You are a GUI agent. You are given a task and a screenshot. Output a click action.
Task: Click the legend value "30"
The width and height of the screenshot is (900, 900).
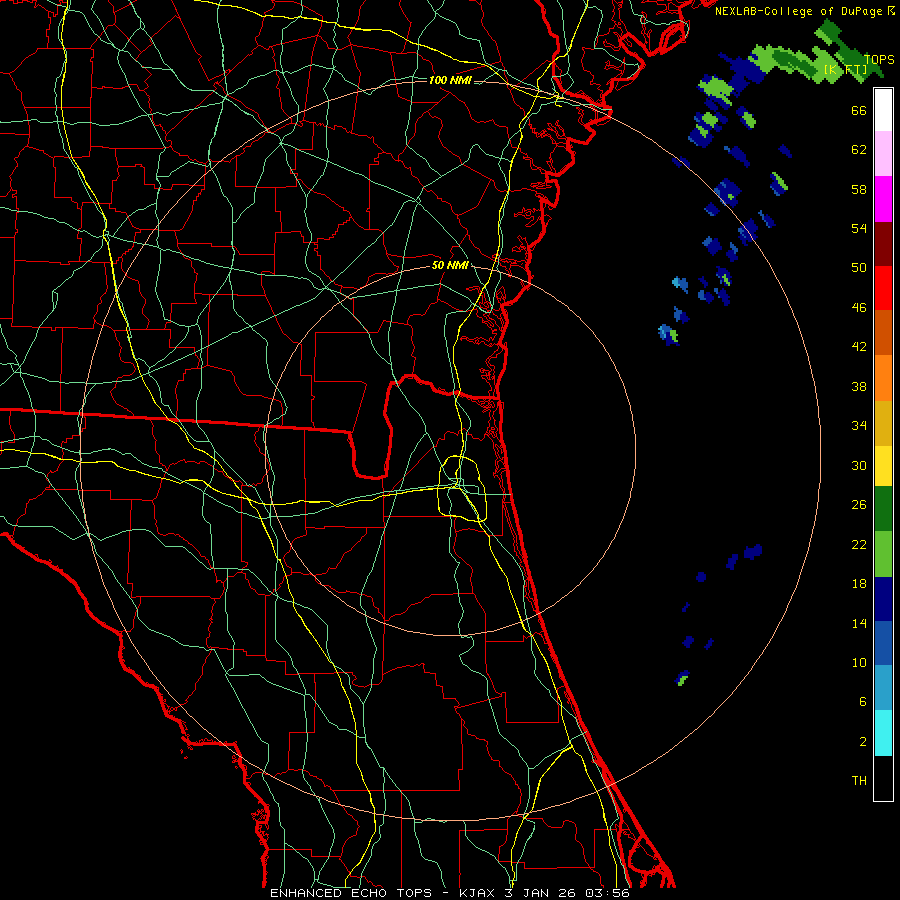click(x=859, y=465)
